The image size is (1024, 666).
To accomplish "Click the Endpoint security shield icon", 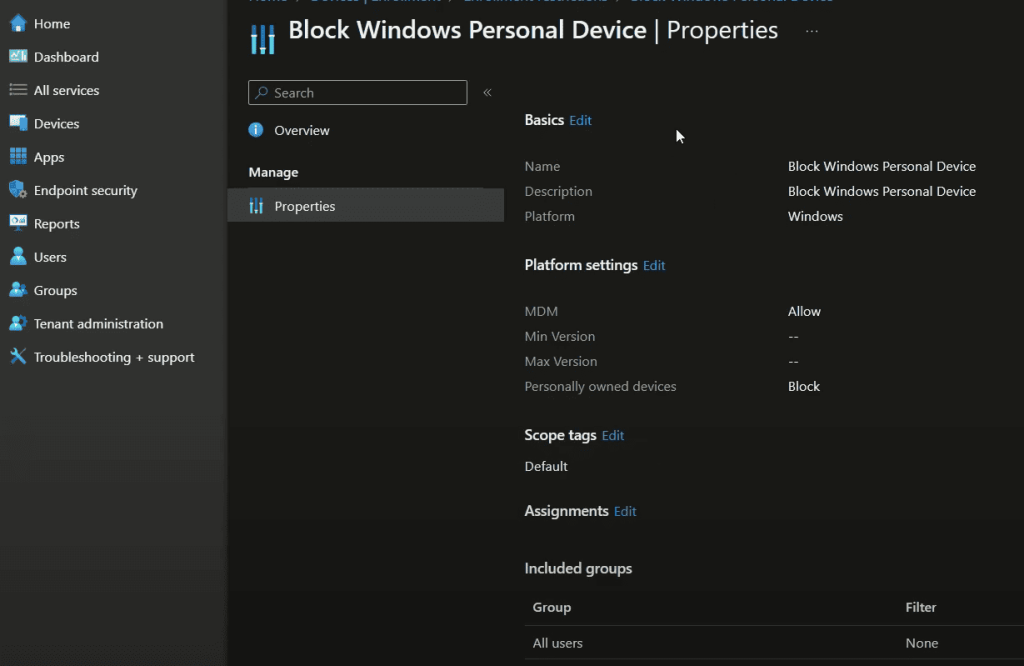I will [18, 190].
